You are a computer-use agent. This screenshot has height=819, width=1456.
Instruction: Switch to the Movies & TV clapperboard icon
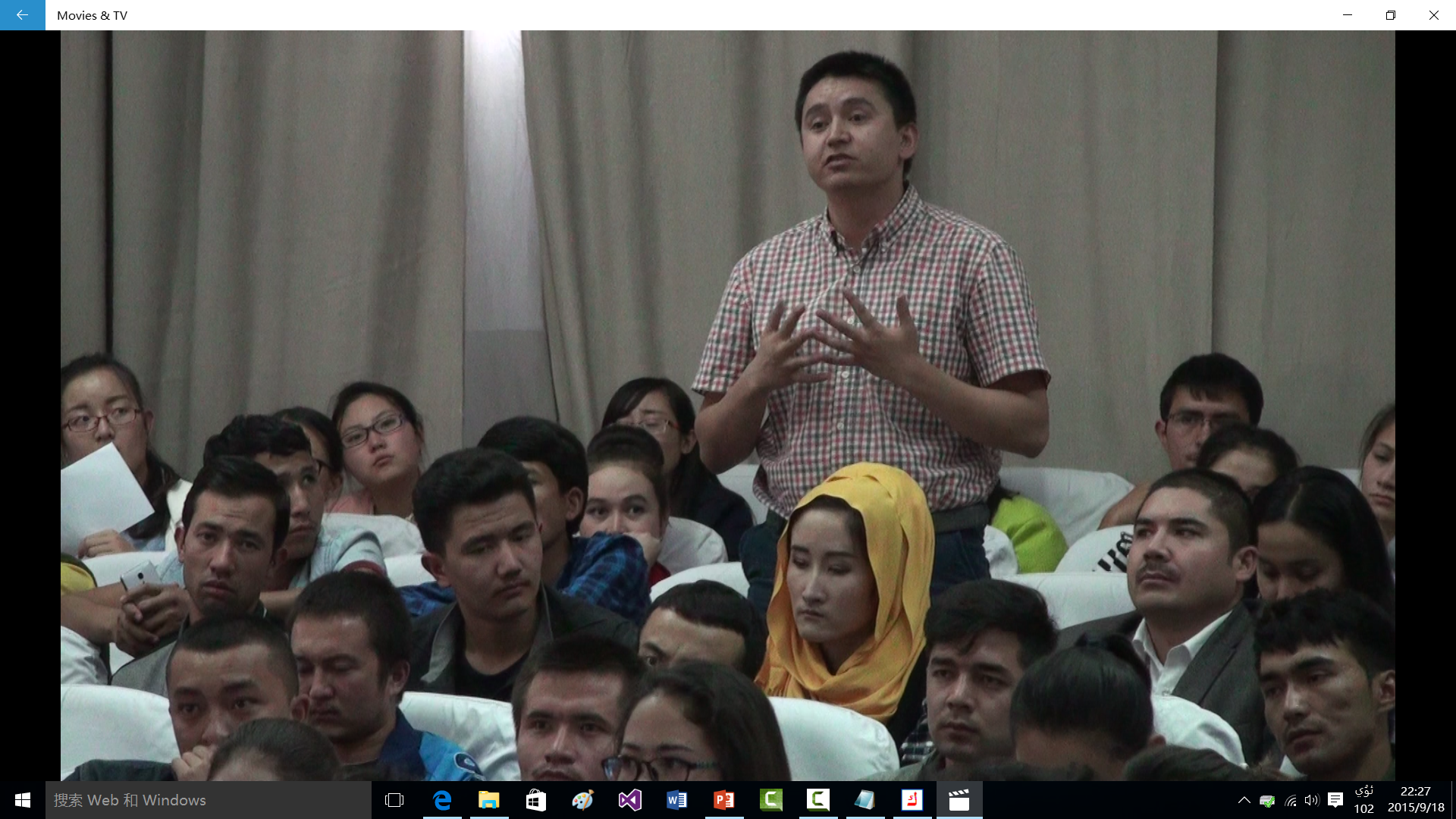click(959, 800)
